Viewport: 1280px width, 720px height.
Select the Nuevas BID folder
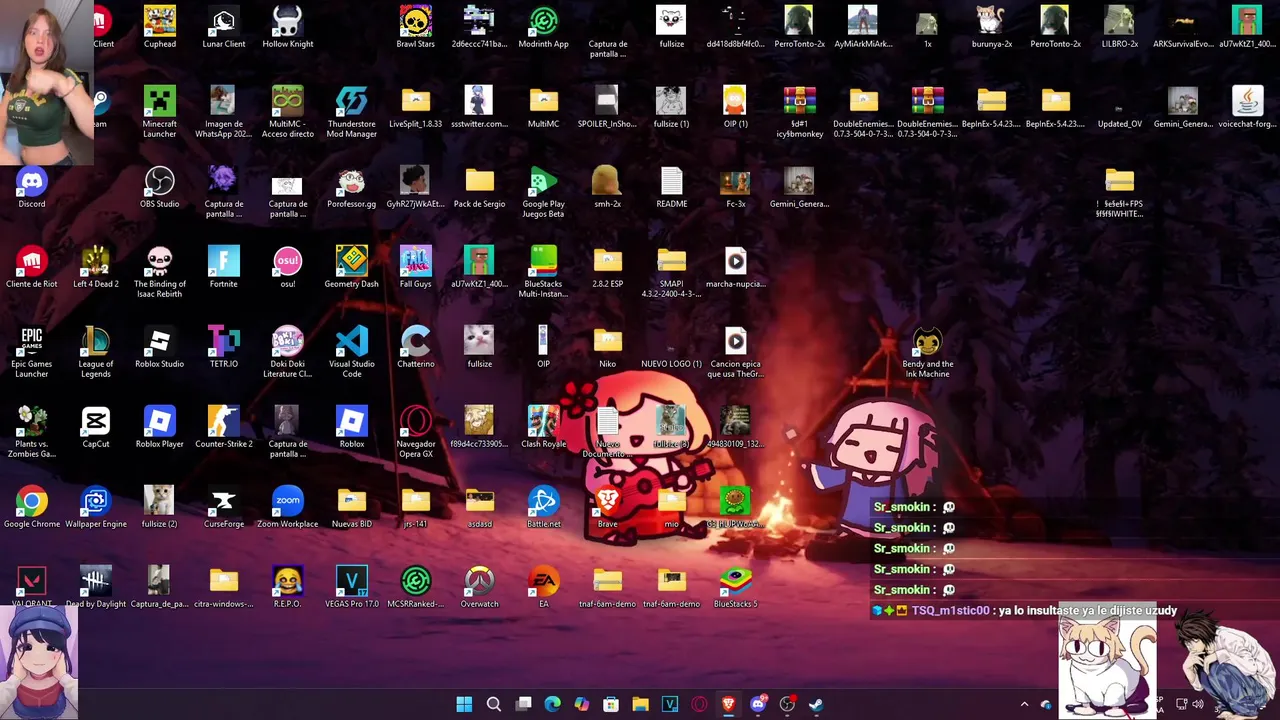(x=352, y=507)
